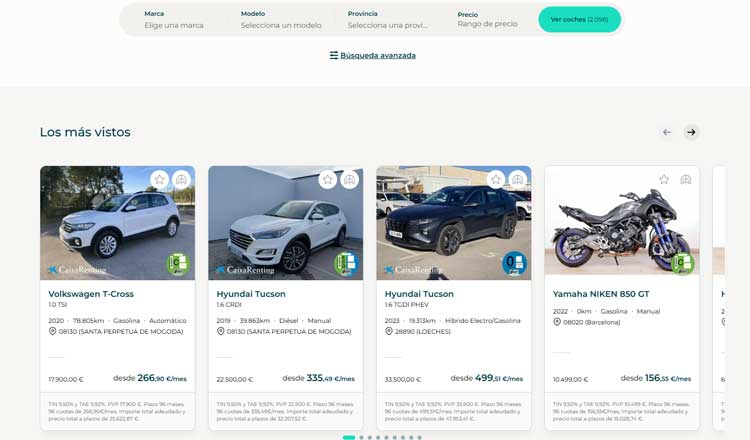Click compare icon on Yamaha NIKEN card

(x=686, y=180)
